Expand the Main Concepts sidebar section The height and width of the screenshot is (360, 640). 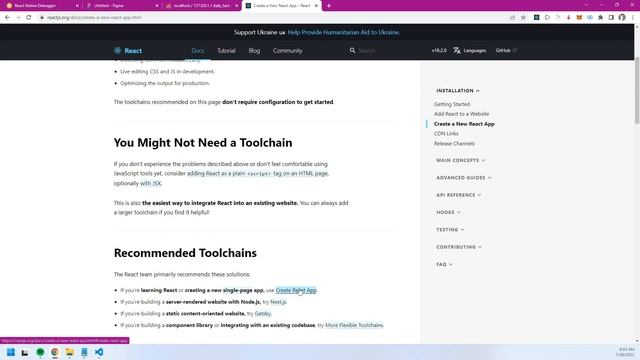pyautogui.click(x=460, y=160)
